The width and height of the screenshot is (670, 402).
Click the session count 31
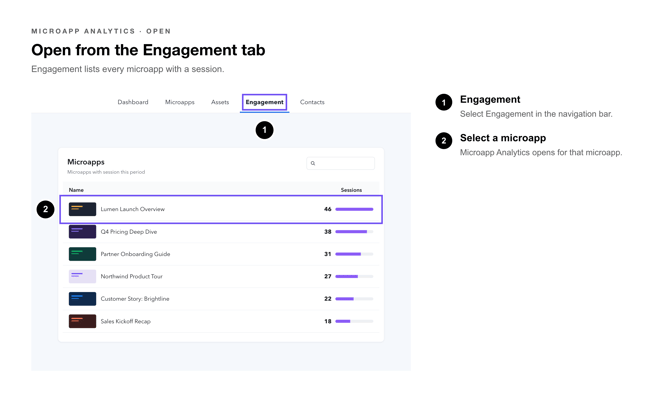pos(328,254)
